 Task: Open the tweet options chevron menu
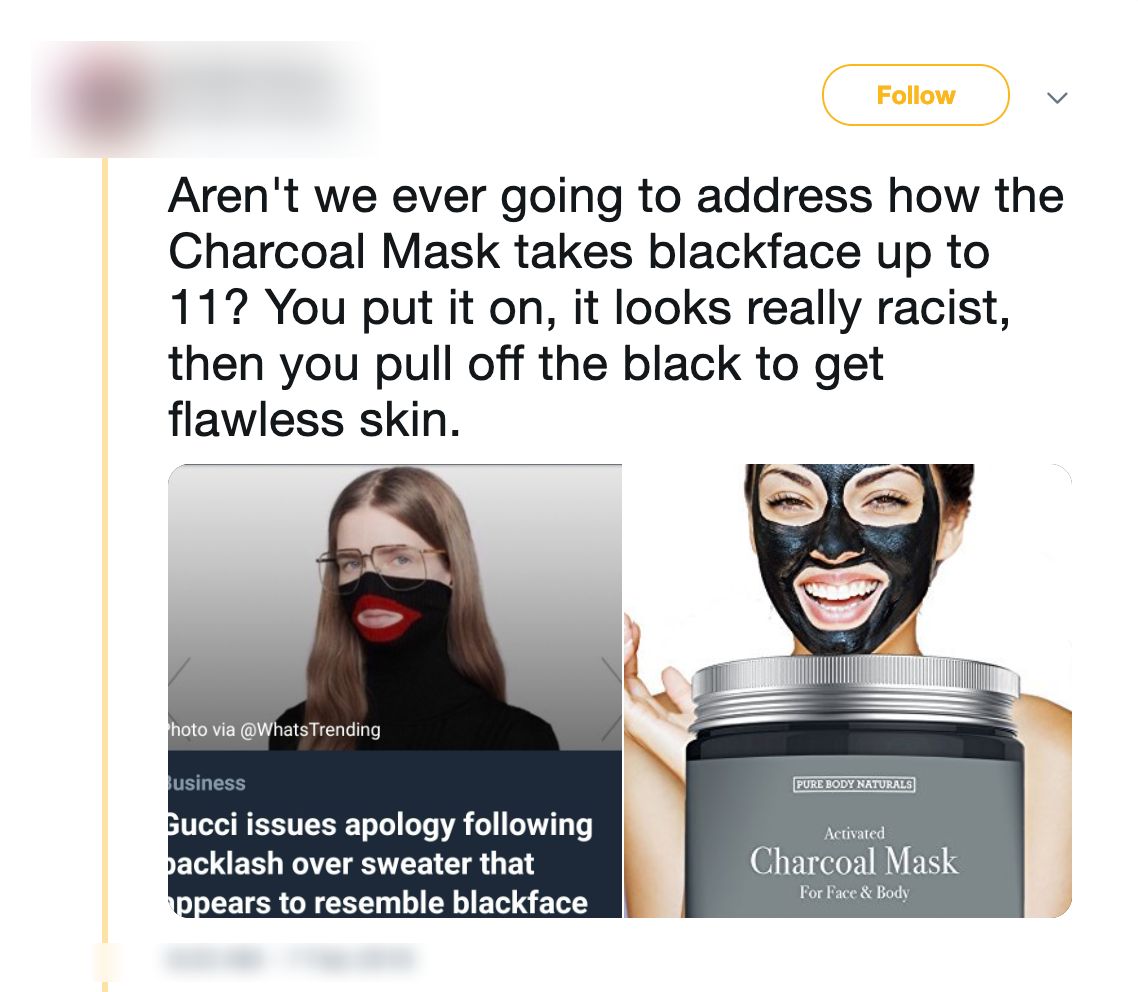pyautogui.click(x=1057, y=97)
